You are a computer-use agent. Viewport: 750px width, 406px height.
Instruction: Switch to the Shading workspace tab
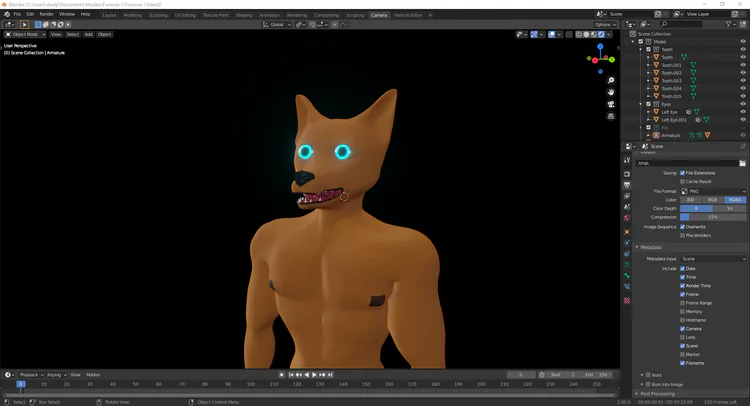243,15
